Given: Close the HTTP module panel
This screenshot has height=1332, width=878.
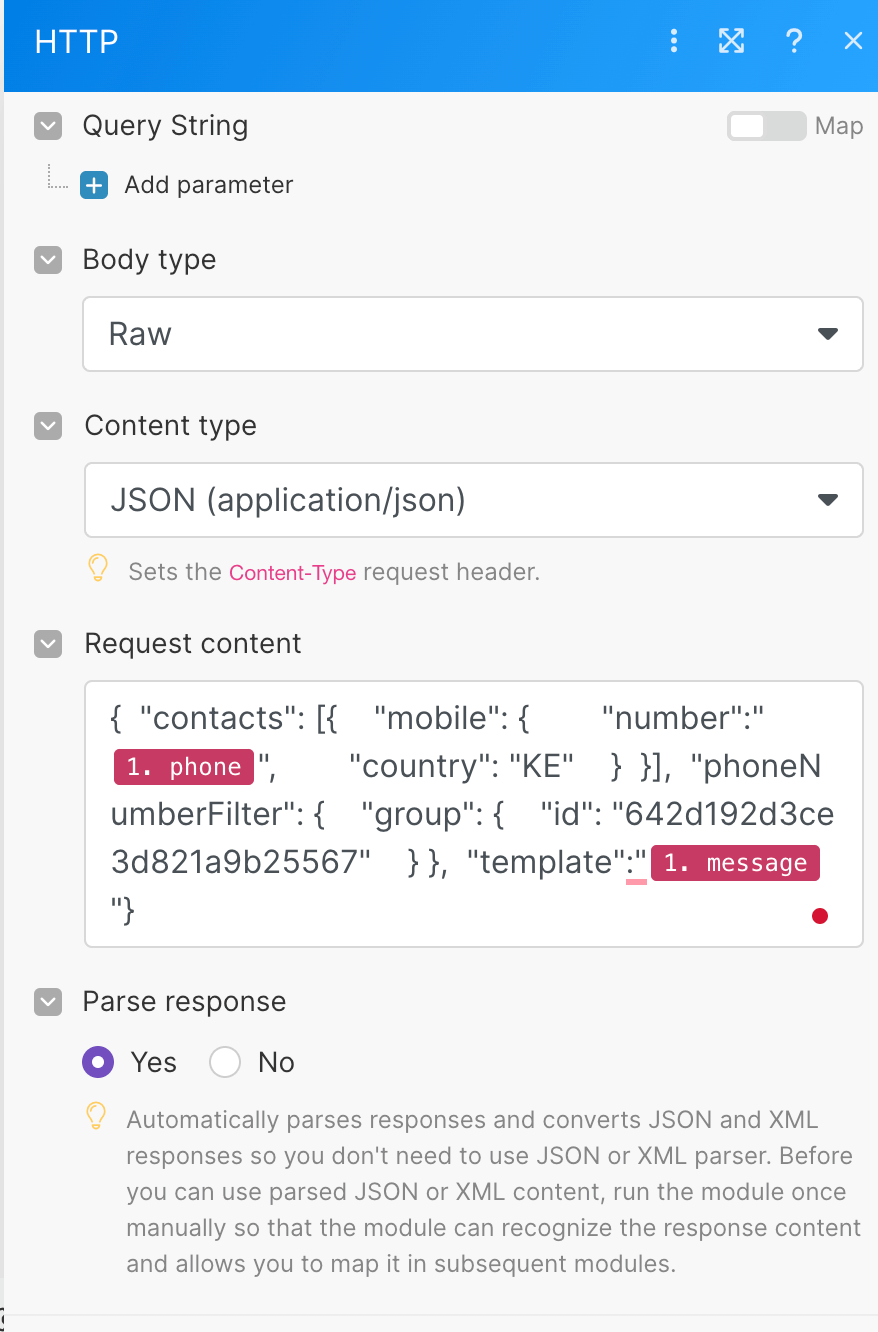Looking at the screenshot, I should click(x=853, y=41).
